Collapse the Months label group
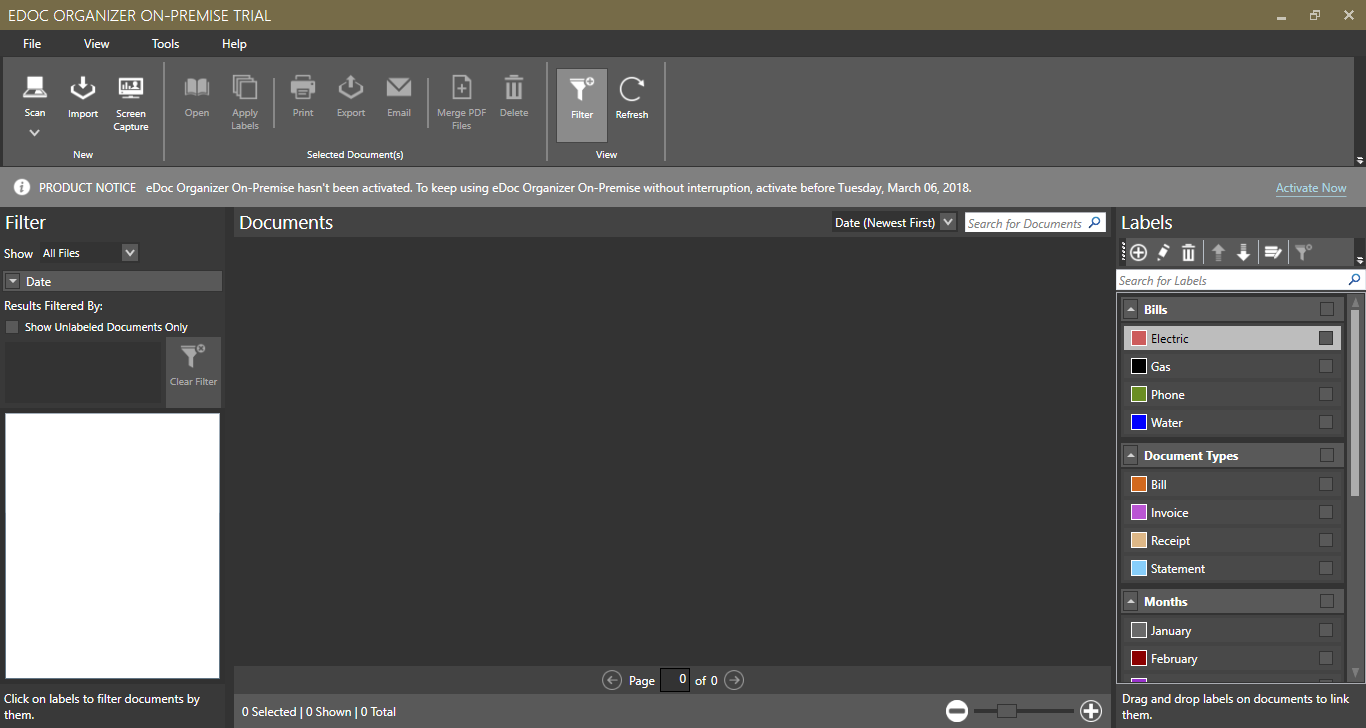This screenshot has width=1366, height=728. tap(1131, 602)
